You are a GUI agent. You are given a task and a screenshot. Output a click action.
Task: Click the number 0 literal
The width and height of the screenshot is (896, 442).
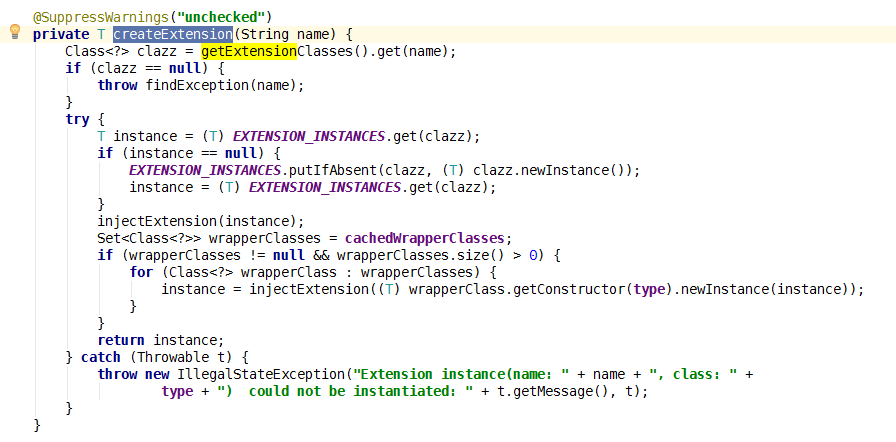(x=533, y=255)
